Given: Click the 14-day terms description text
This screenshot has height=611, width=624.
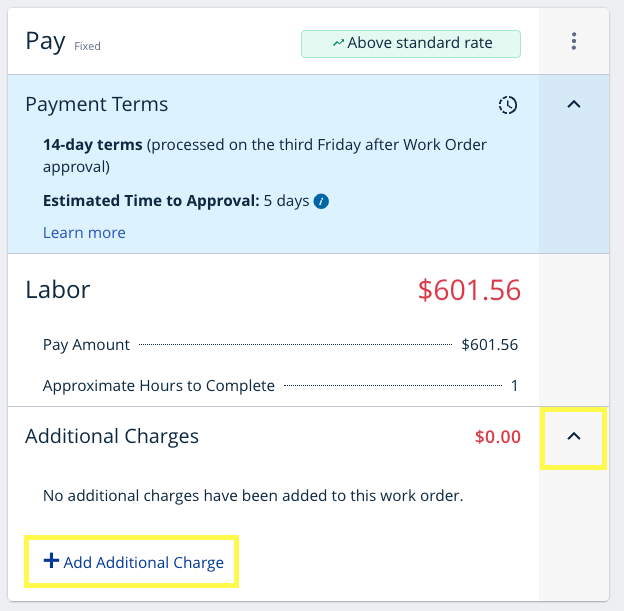Looking at the screenshot, I should click(265, 155).
